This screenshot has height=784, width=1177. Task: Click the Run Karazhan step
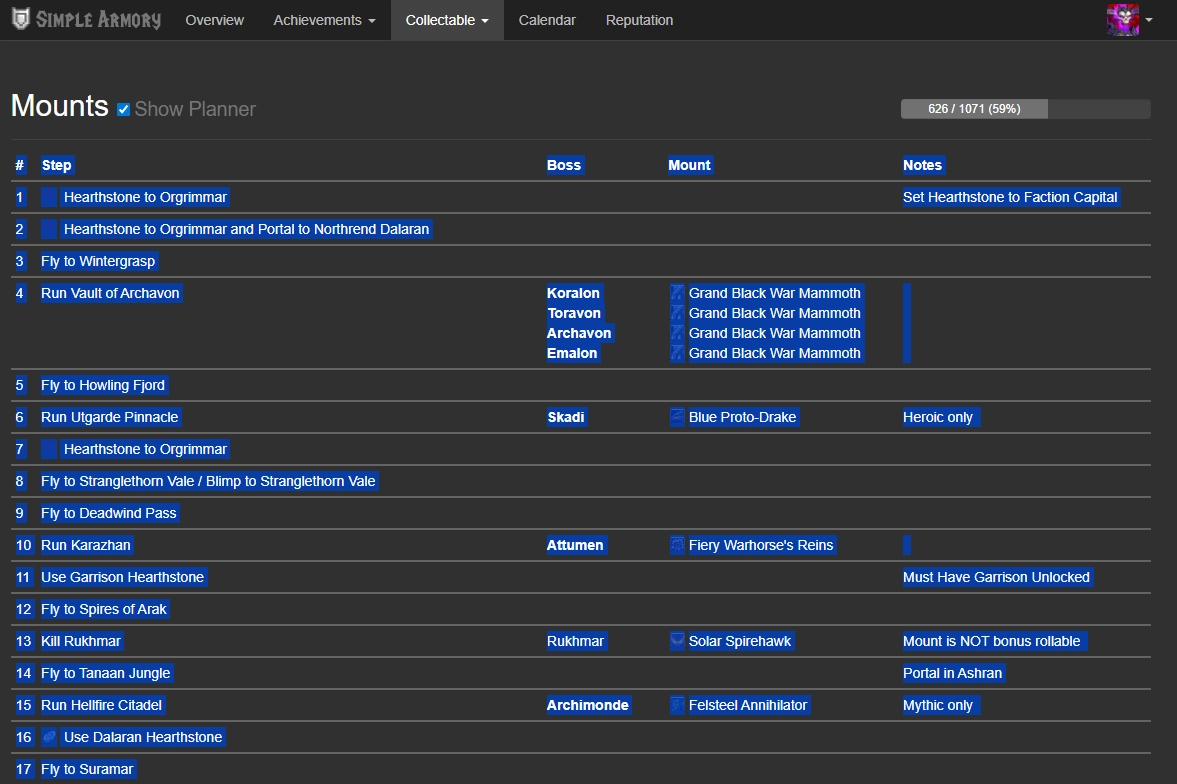click(x=86, y=545)
